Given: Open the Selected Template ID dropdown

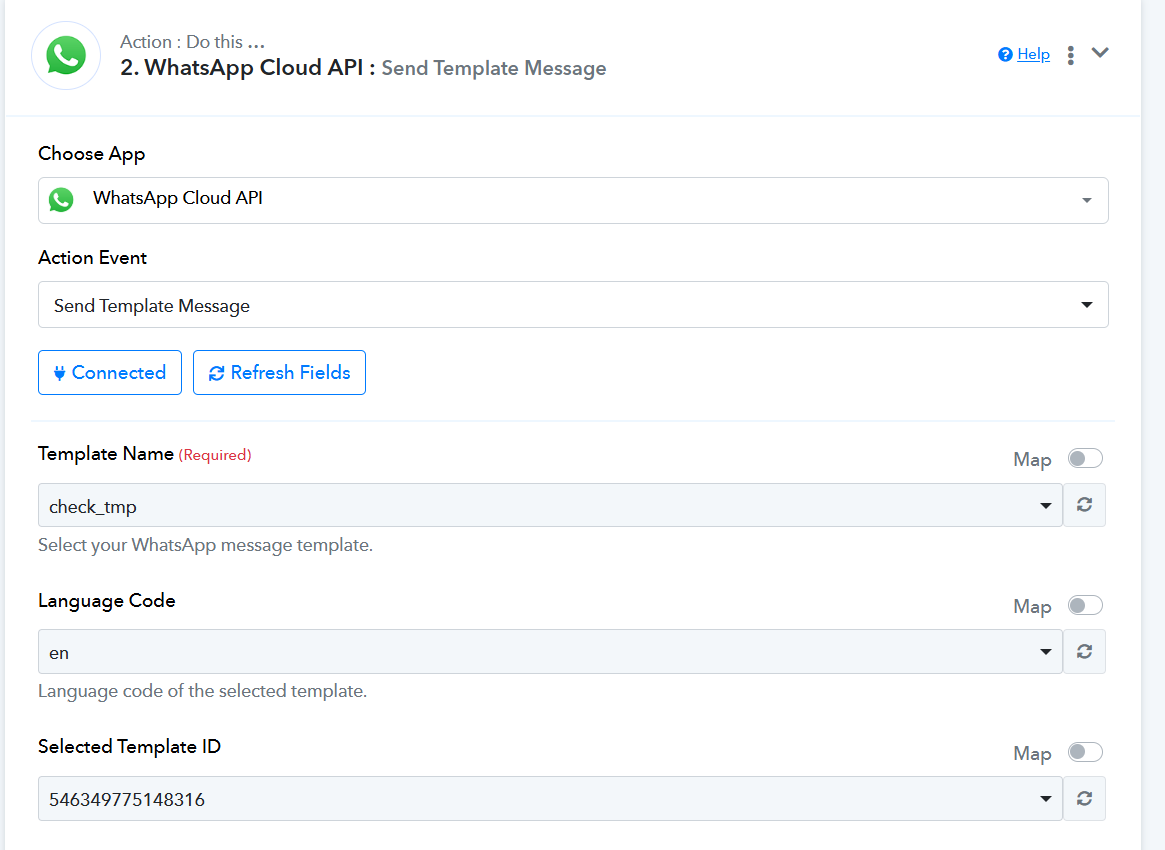Looking at the screenshot, I should coord(550,799).
